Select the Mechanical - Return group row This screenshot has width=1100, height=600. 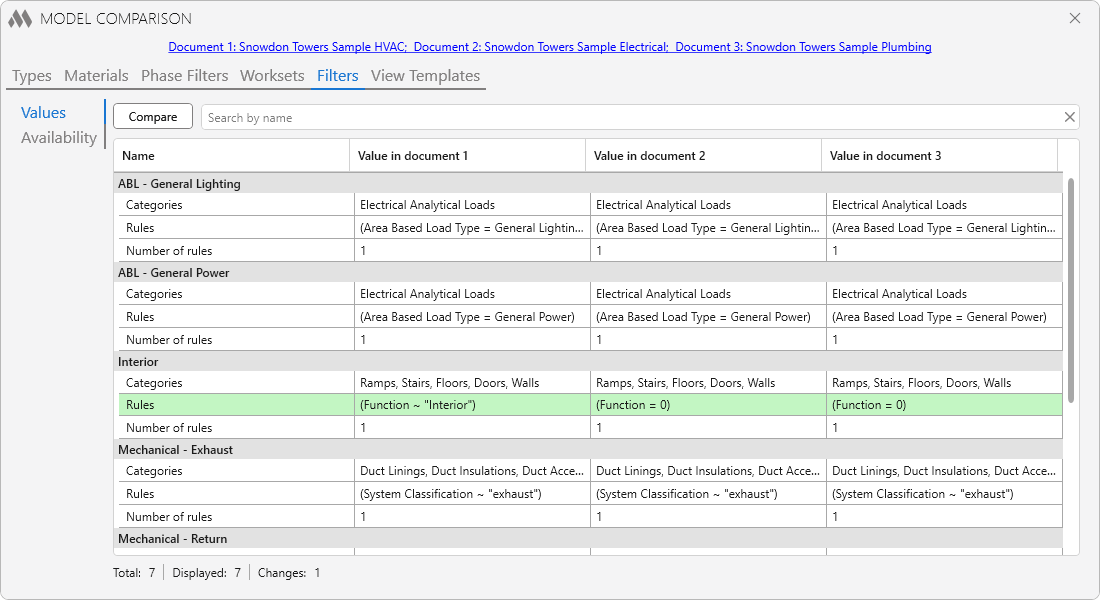coord(588,539)
